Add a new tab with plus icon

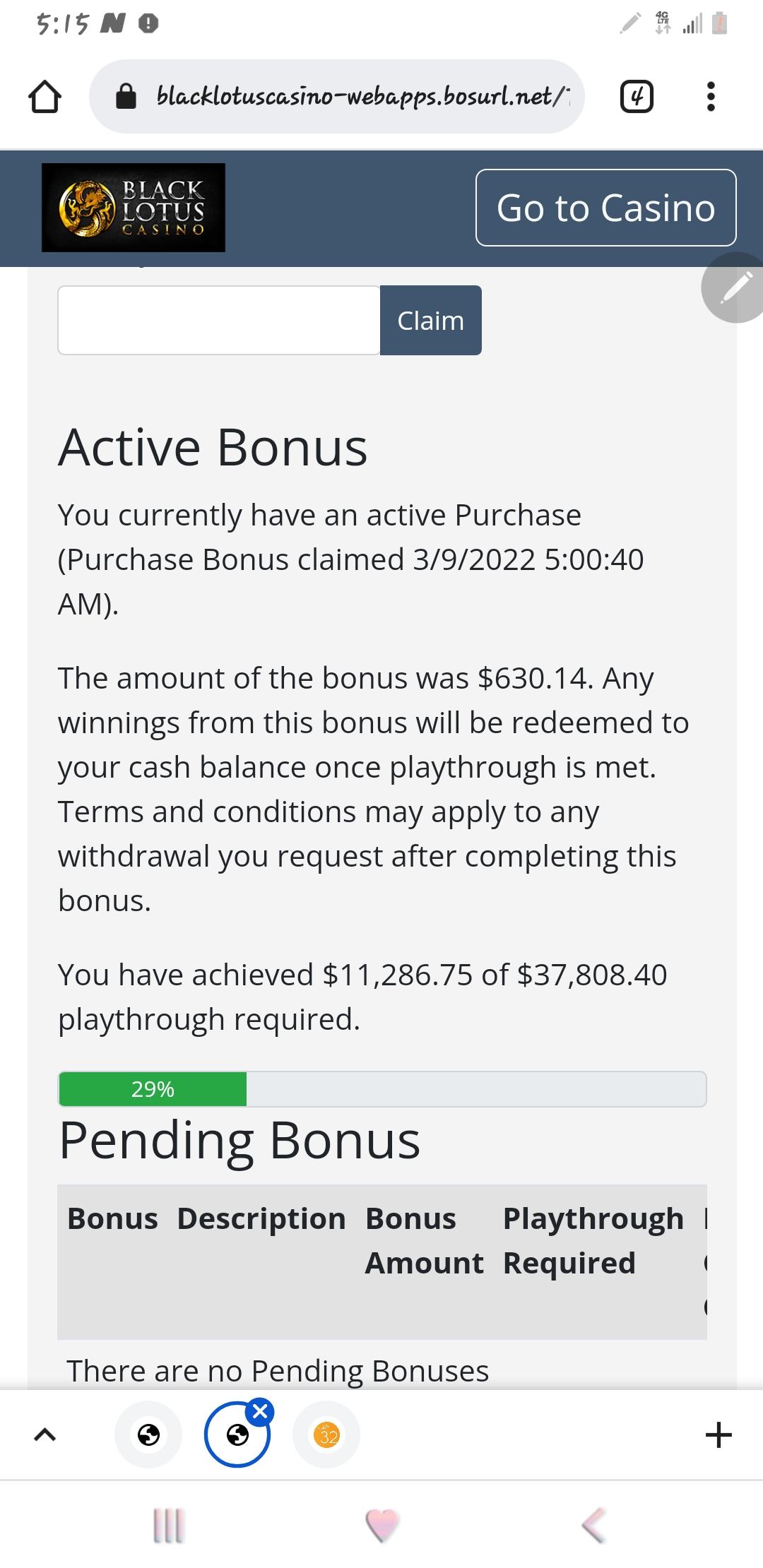coord(718,1435)
